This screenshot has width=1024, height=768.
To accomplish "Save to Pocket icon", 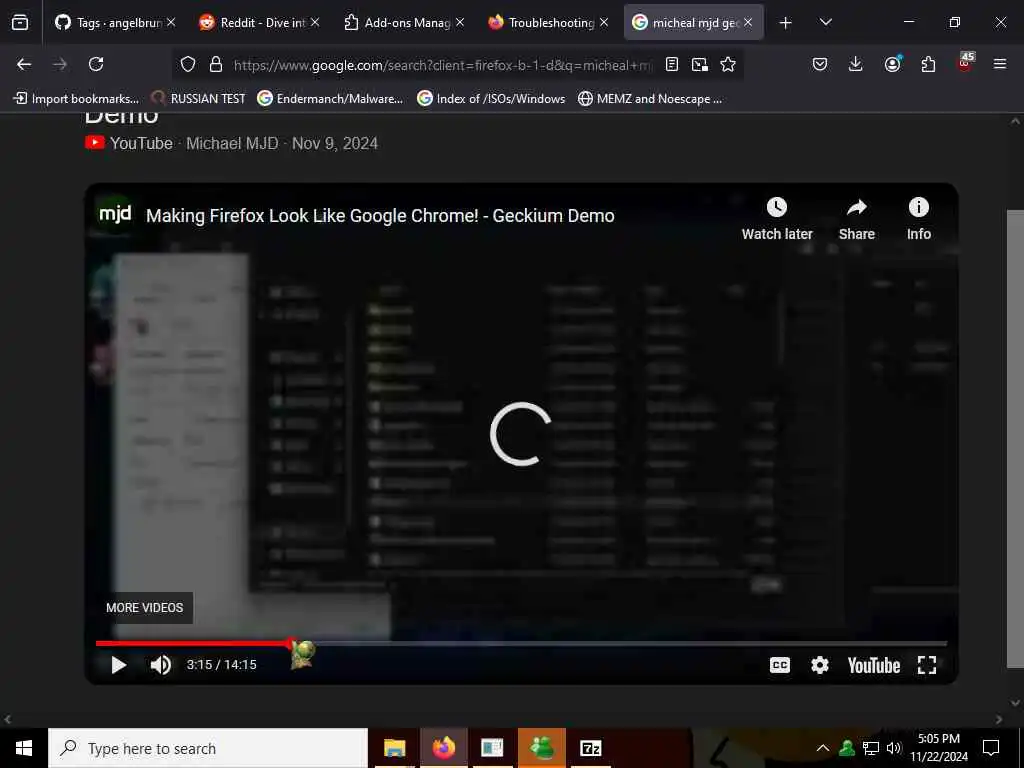I will pos(820,64).
